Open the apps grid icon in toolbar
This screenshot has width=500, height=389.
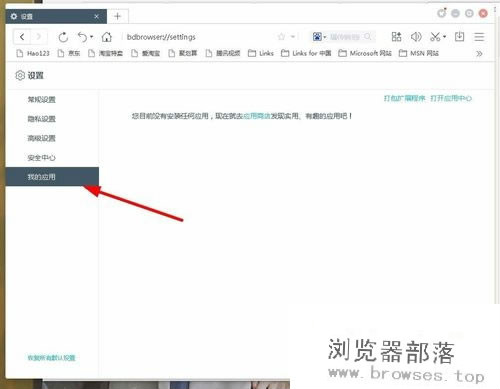pos(396,37)
